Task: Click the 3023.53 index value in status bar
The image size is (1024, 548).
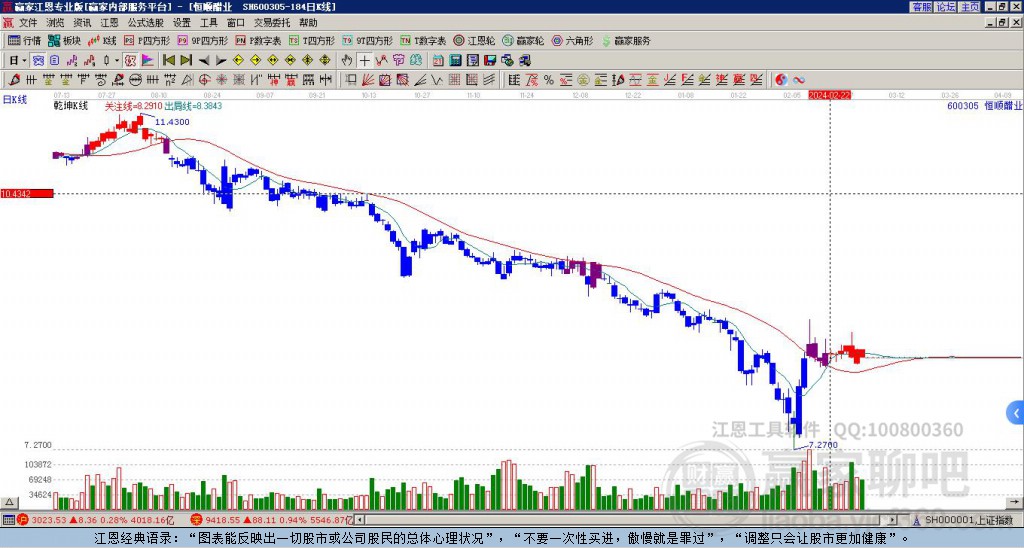Action: click(49, 520)
